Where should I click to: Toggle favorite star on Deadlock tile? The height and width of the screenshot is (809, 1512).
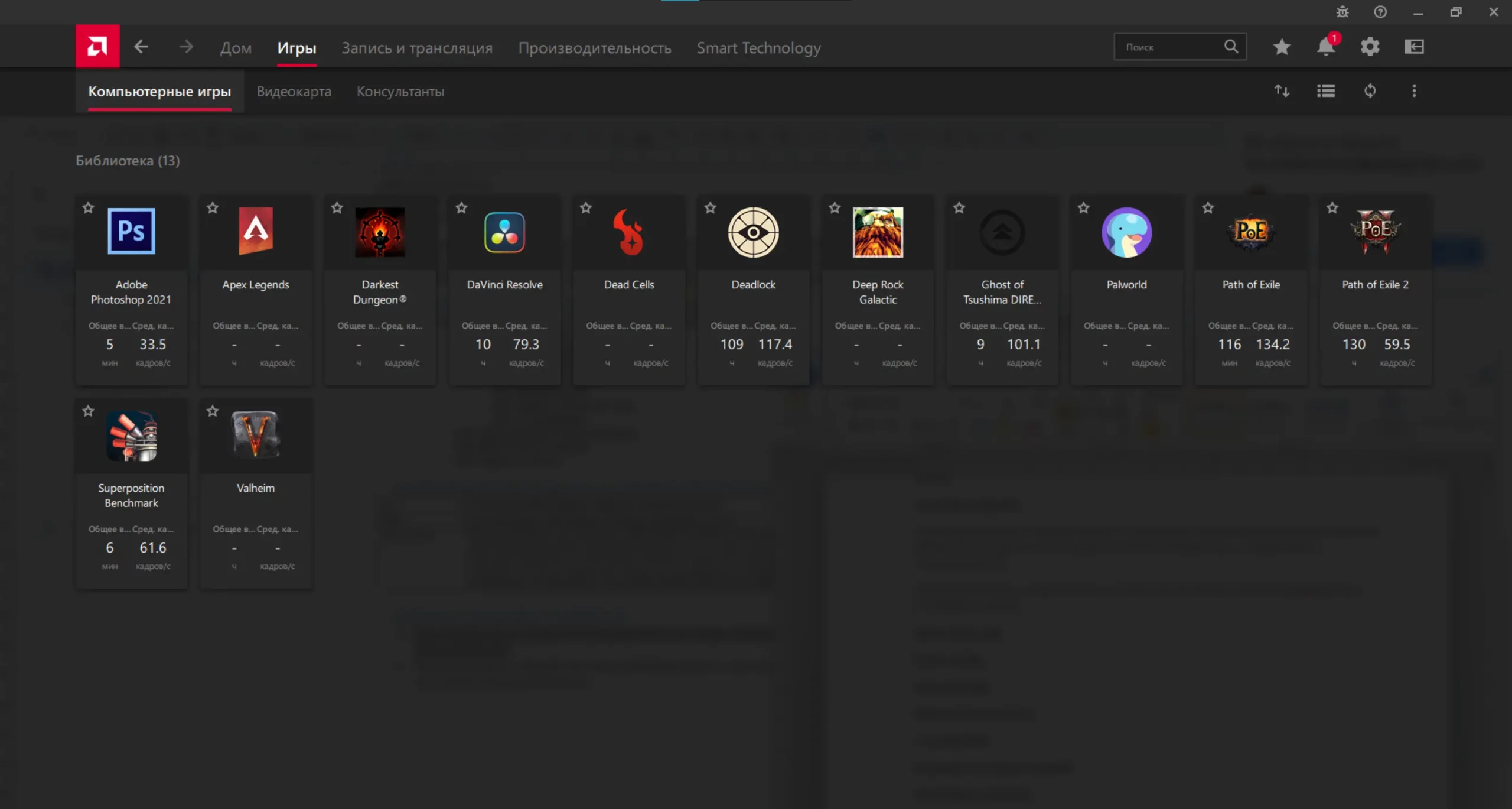710,207
